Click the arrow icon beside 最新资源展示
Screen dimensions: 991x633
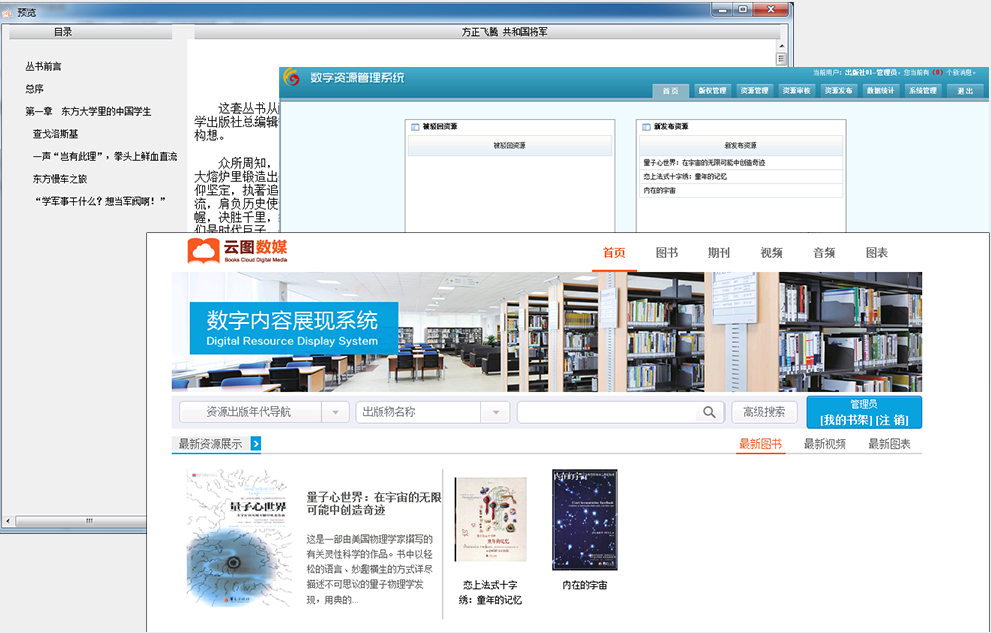[x=255, y=444]
